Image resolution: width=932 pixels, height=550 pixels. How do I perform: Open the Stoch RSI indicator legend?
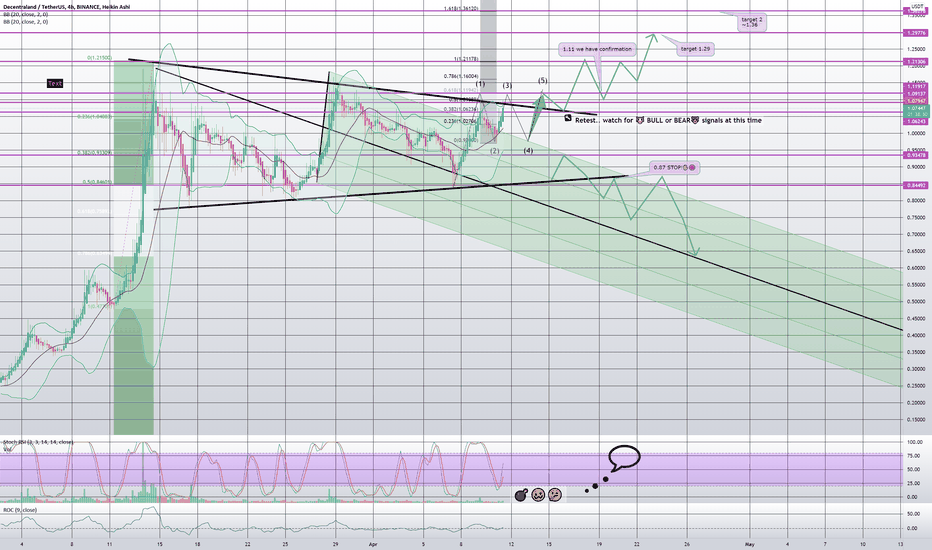point(38,442)
